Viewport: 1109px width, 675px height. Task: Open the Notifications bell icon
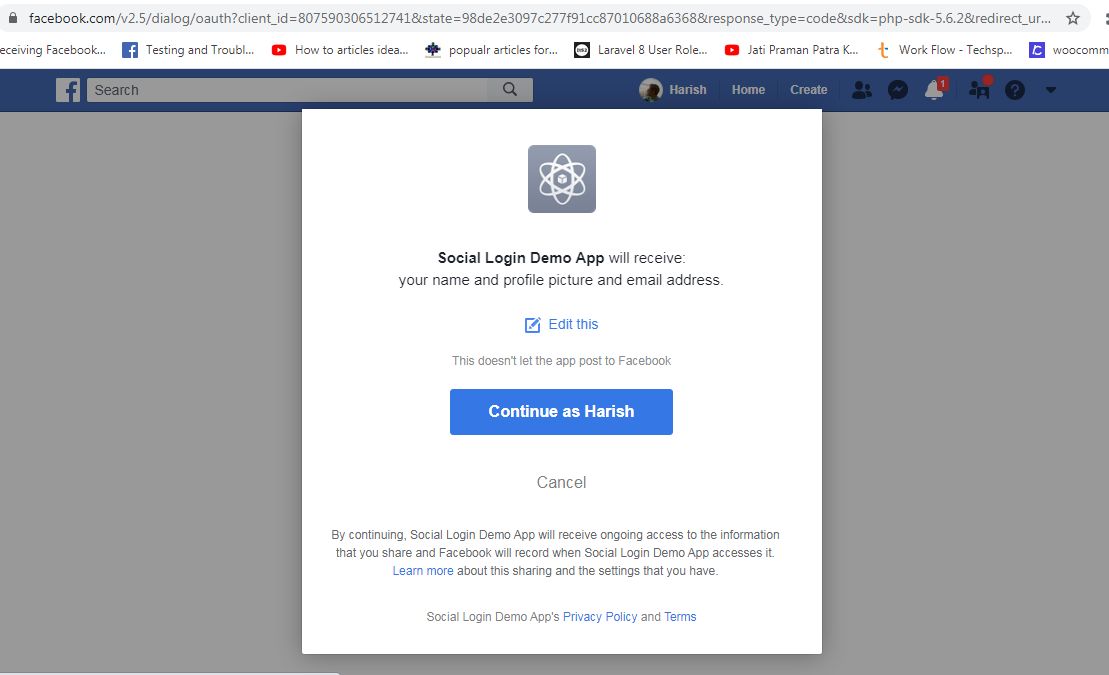point(934,90)
